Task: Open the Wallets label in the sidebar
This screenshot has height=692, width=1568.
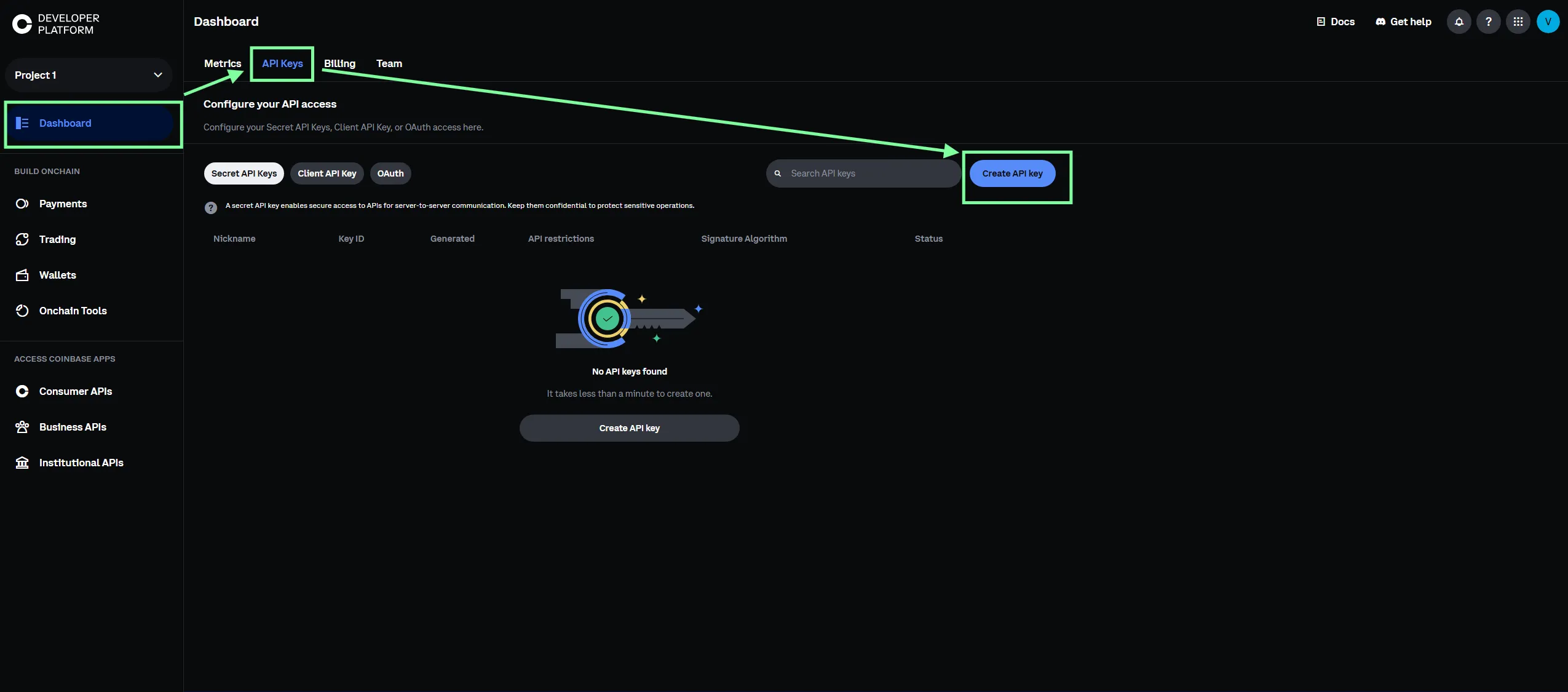Action: coord(58,275)
